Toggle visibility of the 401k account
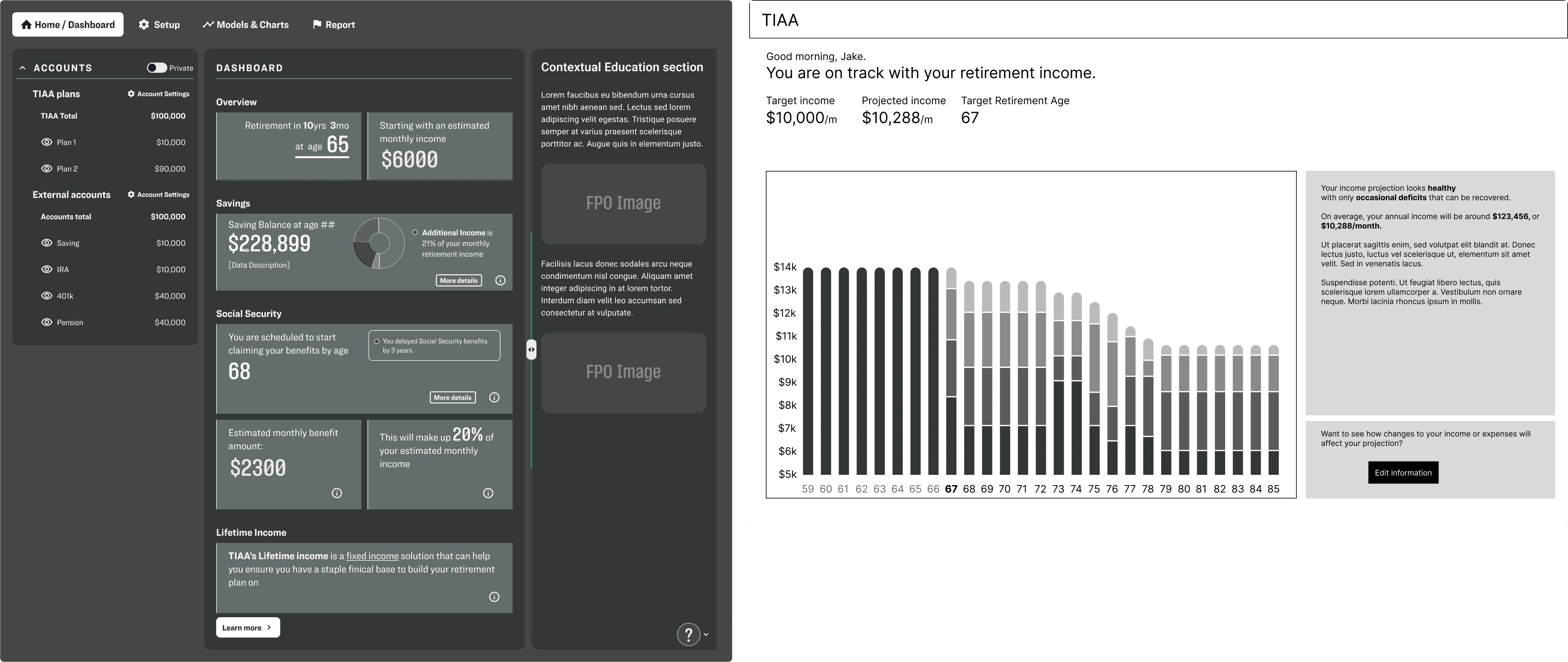Screen dimensions: 1568x662 click(x=46, y=296)
